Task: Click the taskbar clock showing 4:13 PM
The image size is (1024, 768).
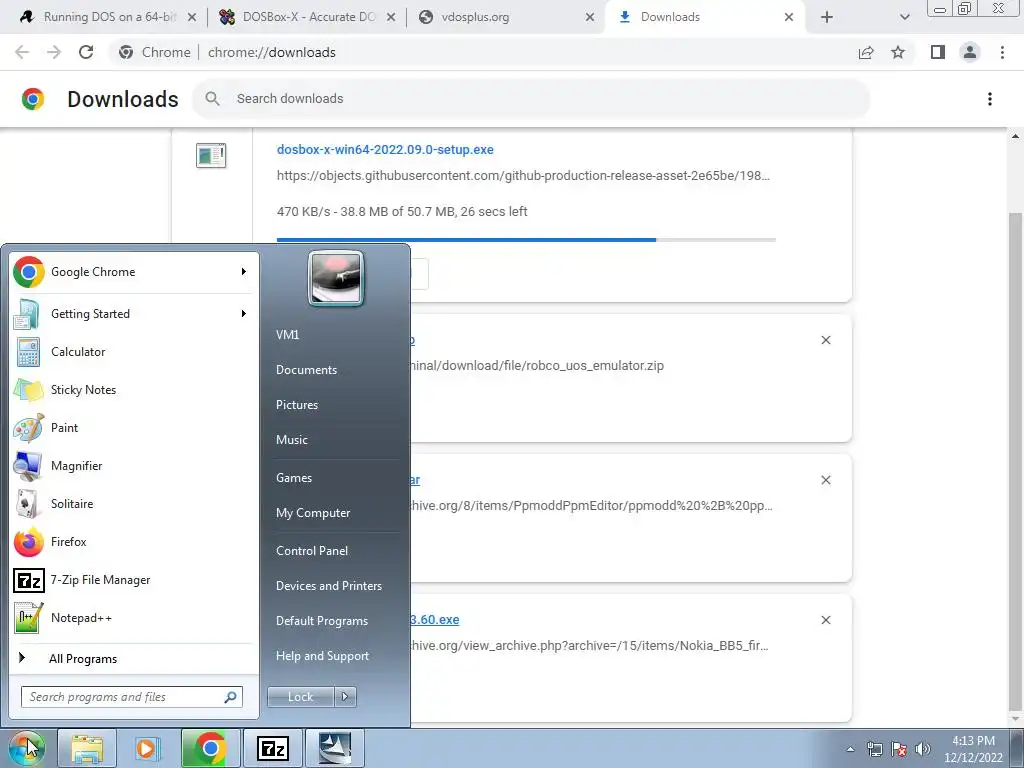Action: pos(973,749)
